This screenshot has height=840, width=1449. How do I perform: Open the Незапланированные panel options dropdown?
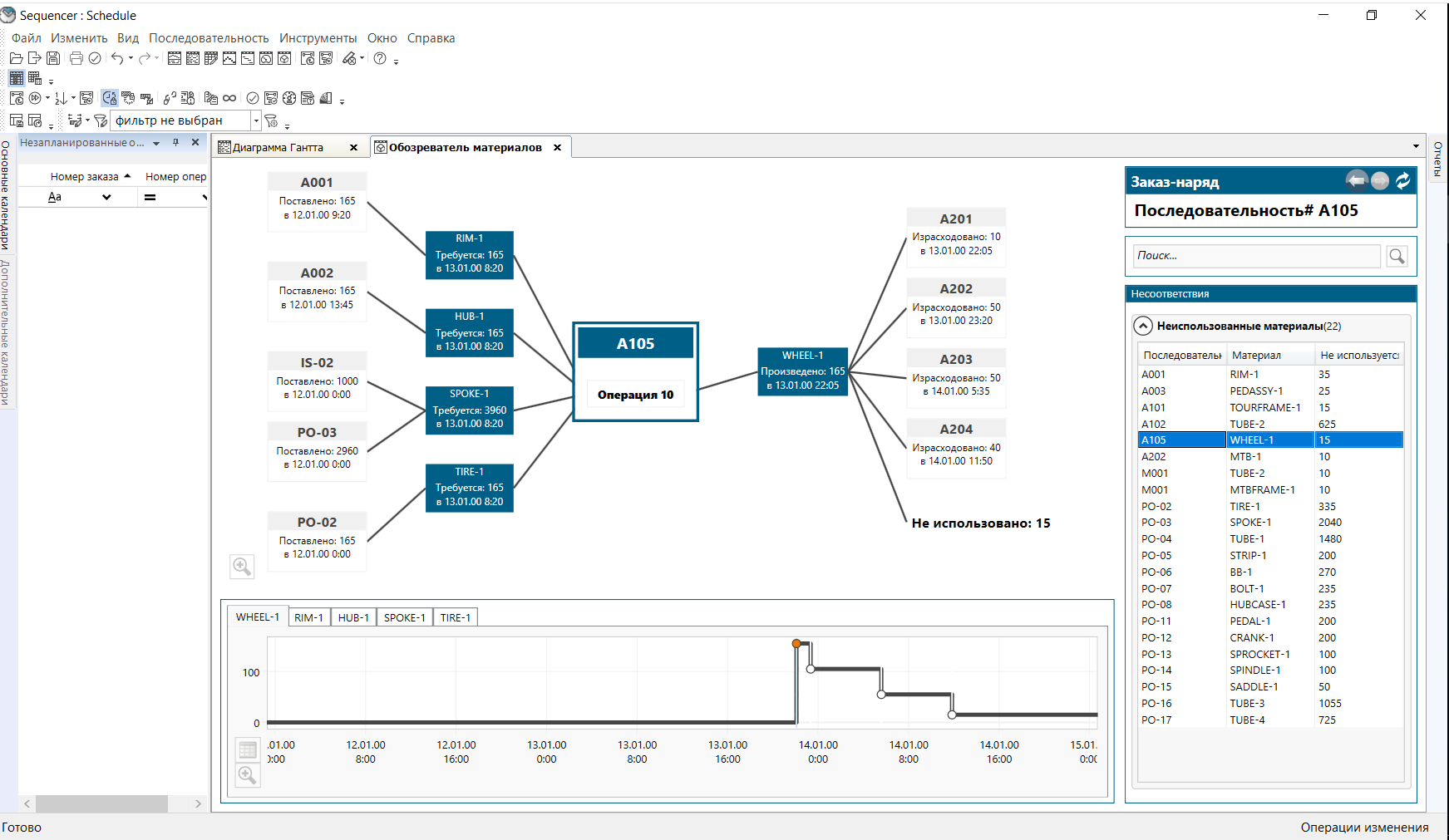tap(156, 143)
